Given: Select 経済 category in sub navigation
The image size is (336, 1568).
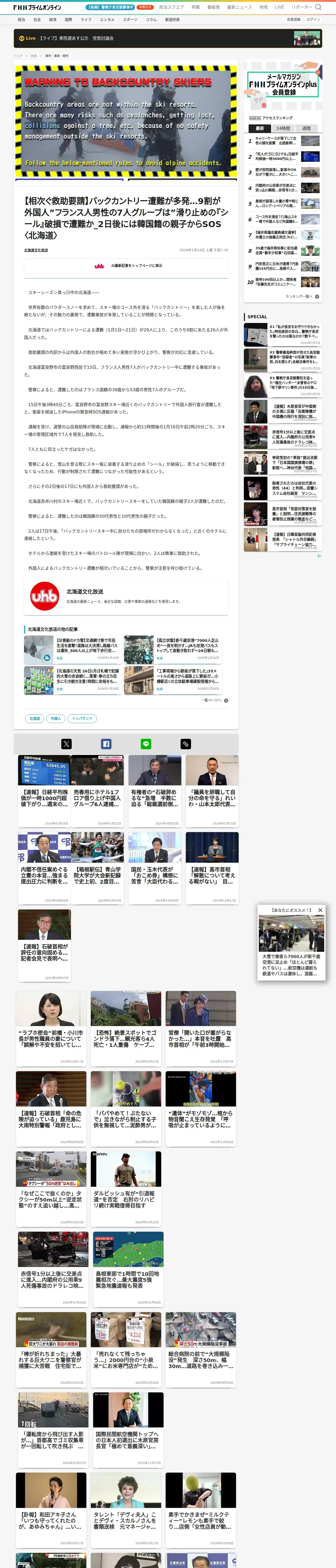Looking at the screenshot, I should [53, 20].
